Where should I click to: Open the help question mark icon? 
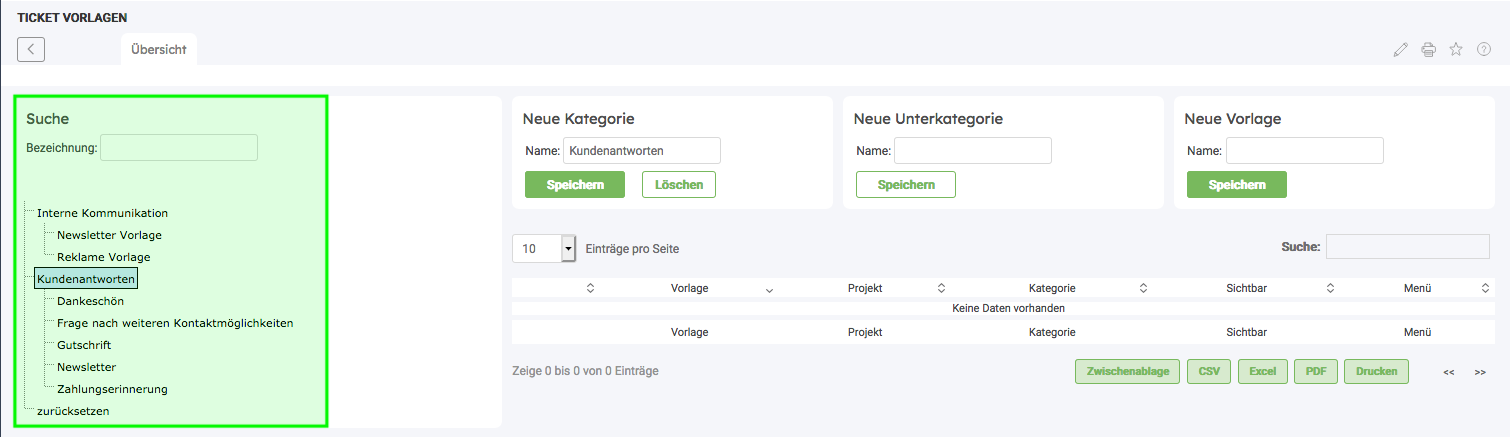click(1484, 50)
